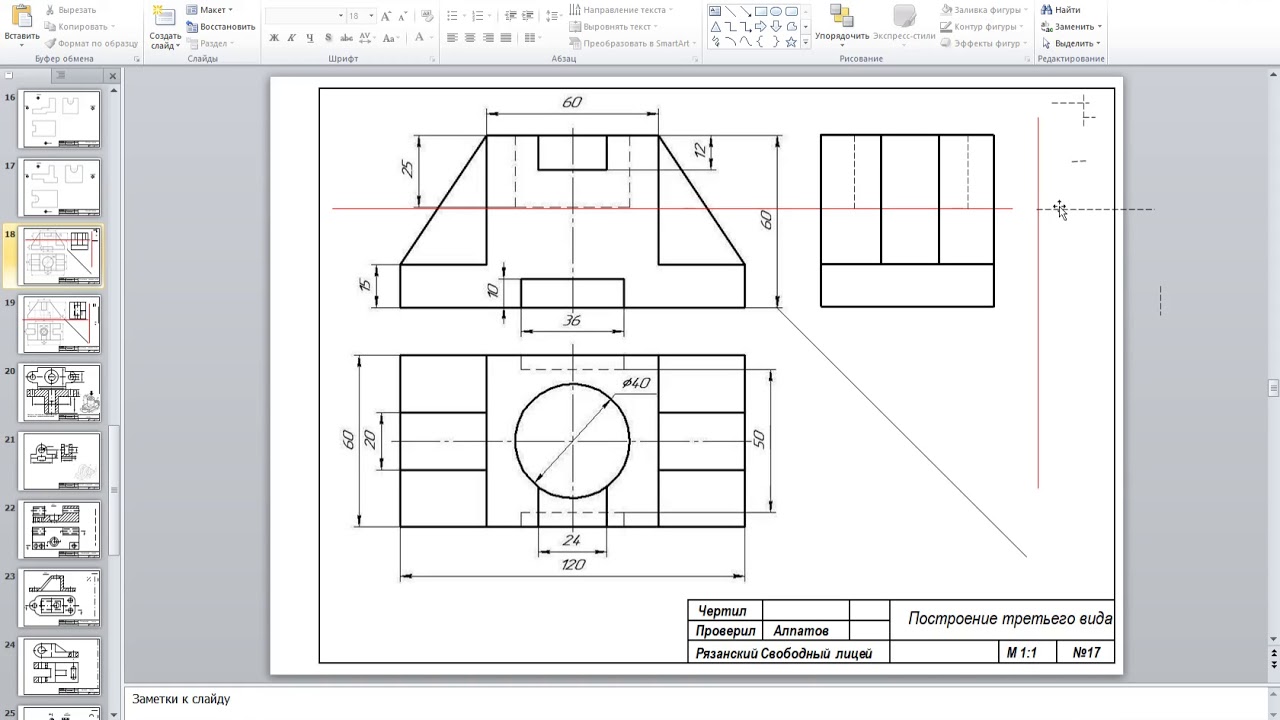
Task: Click Восстановить to reset the slide
Action: 221,27
